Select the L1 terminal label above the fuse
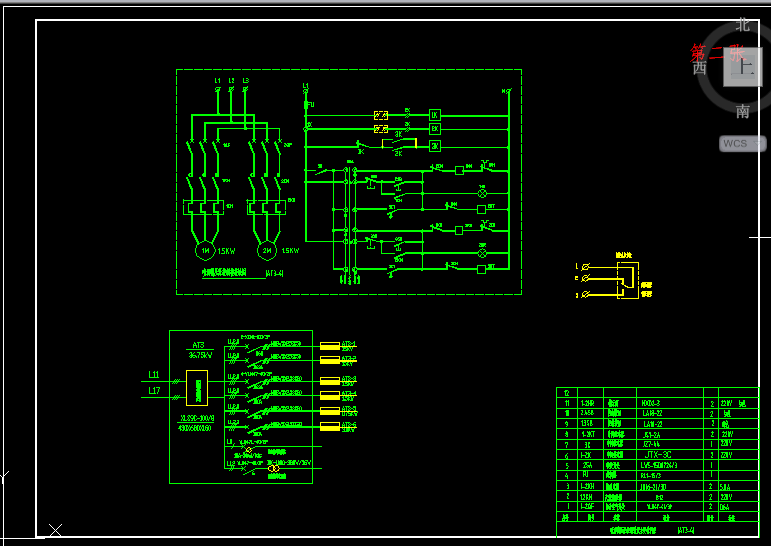The height and width of the screenshot is (546, 771). (x=305, y=86)
